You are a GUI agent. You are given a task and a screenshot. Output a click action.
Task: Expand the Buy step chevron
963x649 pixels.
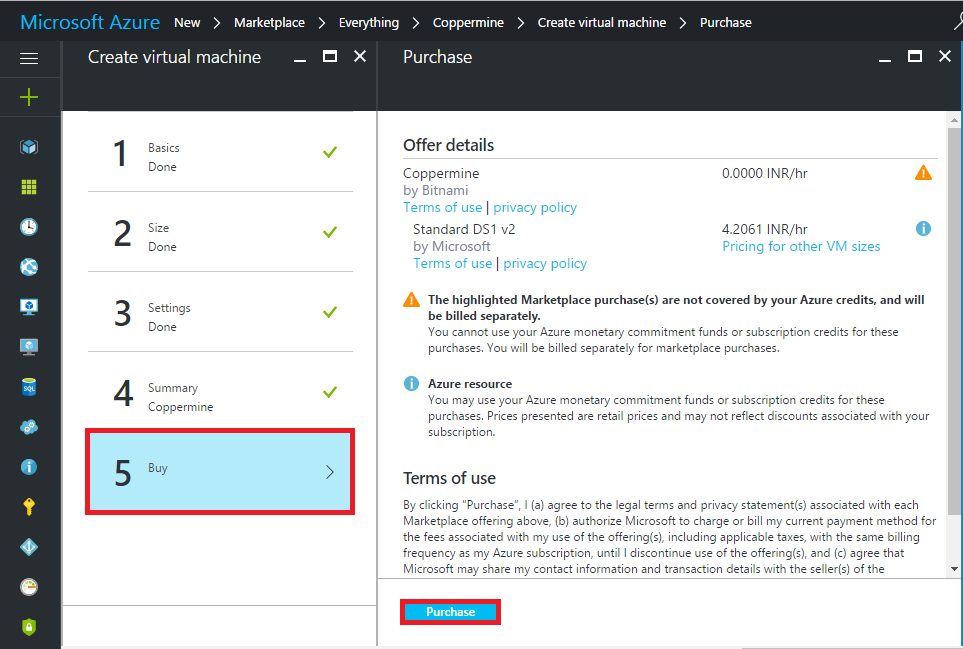point(330,472)
